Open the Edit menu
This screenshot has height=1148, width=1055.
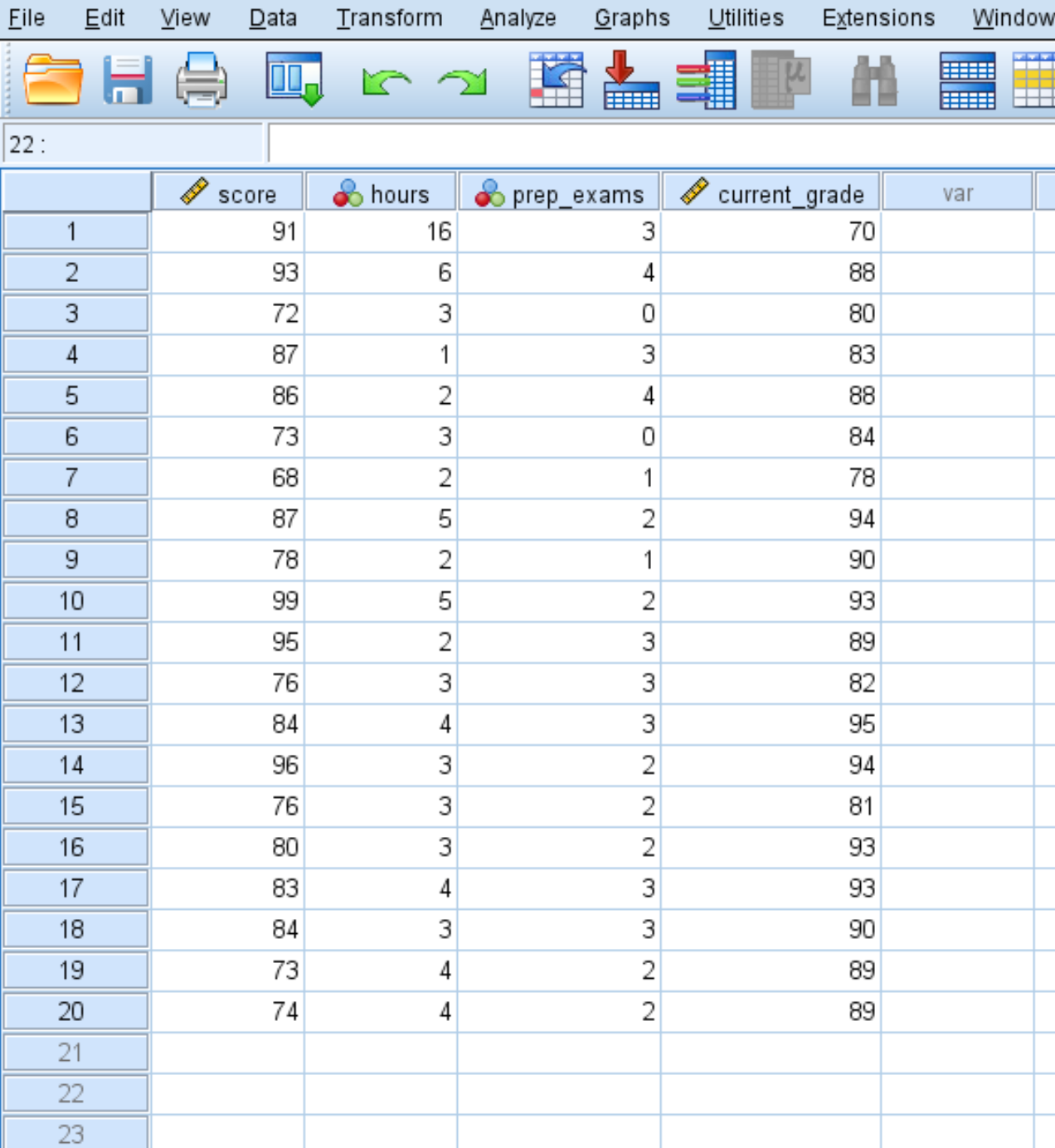105,17
